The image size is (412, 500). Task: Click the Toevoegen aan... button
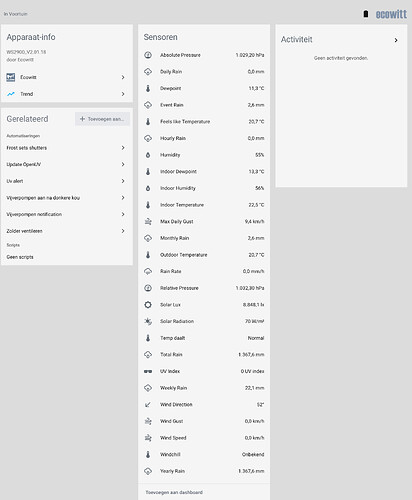pyautogui.click(x=102, y=119)
